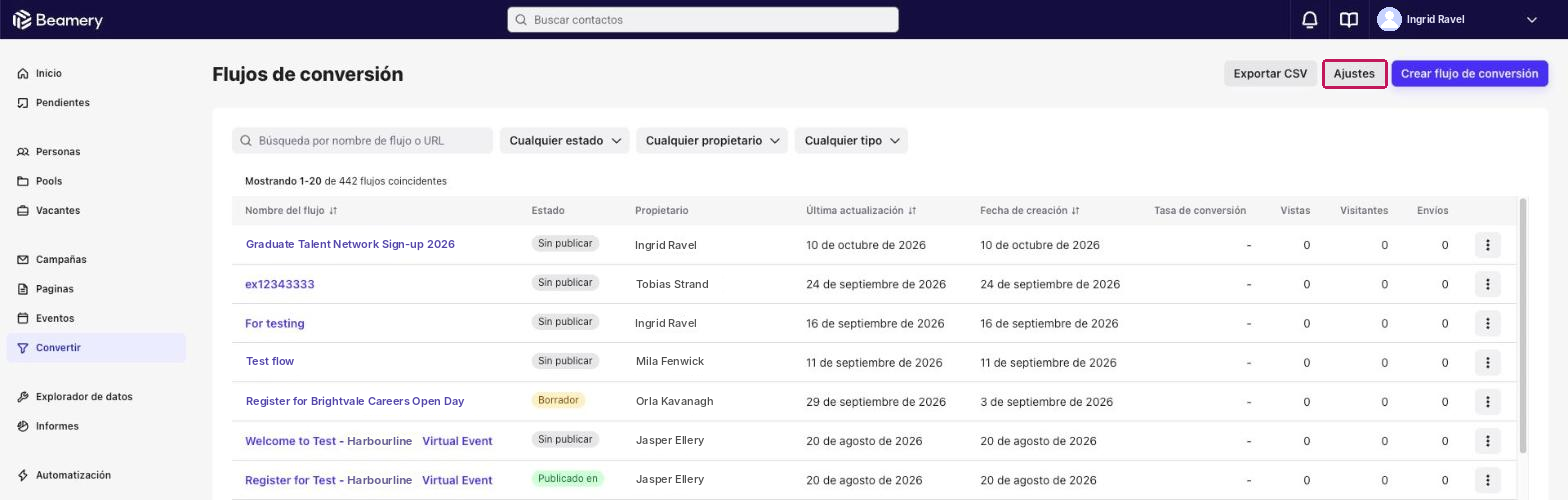
Task: Click Visitantes column header
Action: (x=1364, y=211)
